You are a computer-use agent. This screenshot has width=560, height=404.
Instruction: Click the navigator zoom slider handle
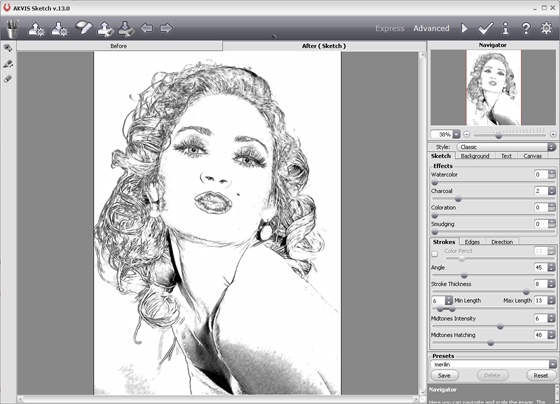click(499, 136)
